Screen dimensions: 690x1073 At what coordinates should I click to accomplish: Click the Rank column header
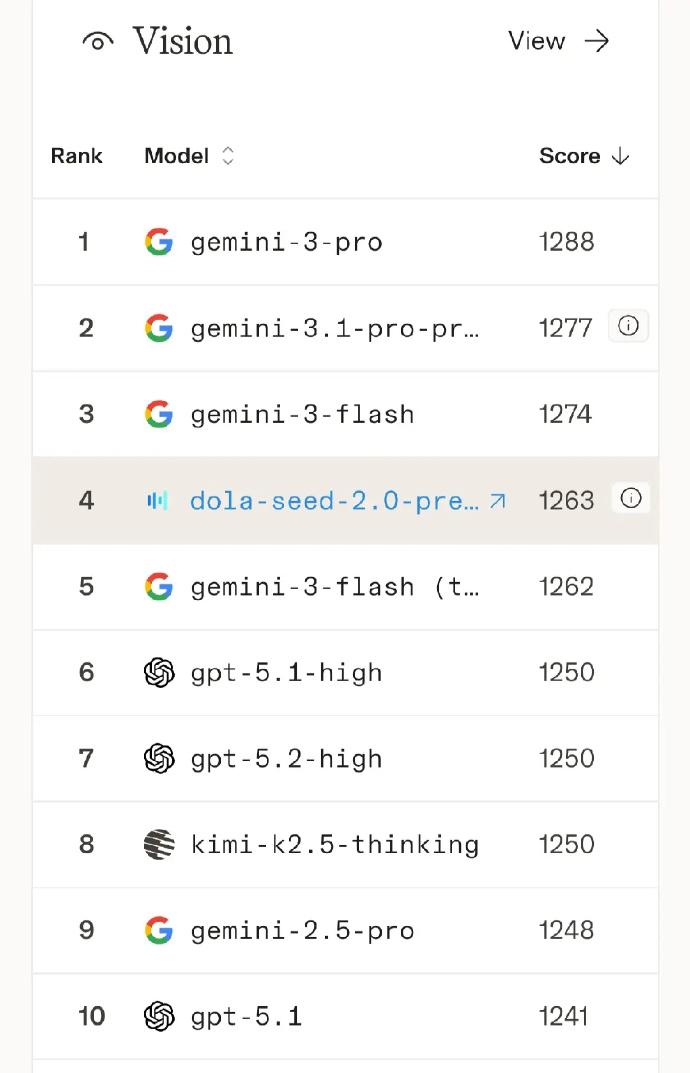click(77, 156)
